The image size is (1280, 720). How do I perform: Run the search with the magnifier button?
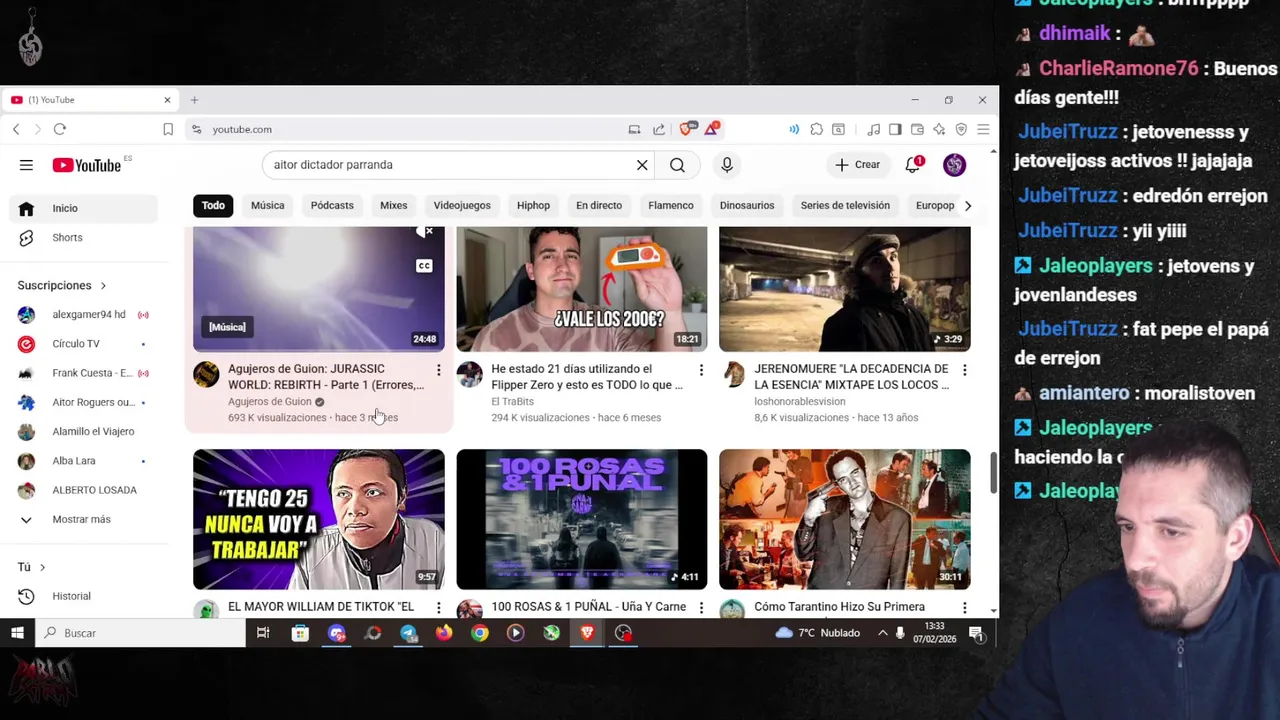pos(677,165)
